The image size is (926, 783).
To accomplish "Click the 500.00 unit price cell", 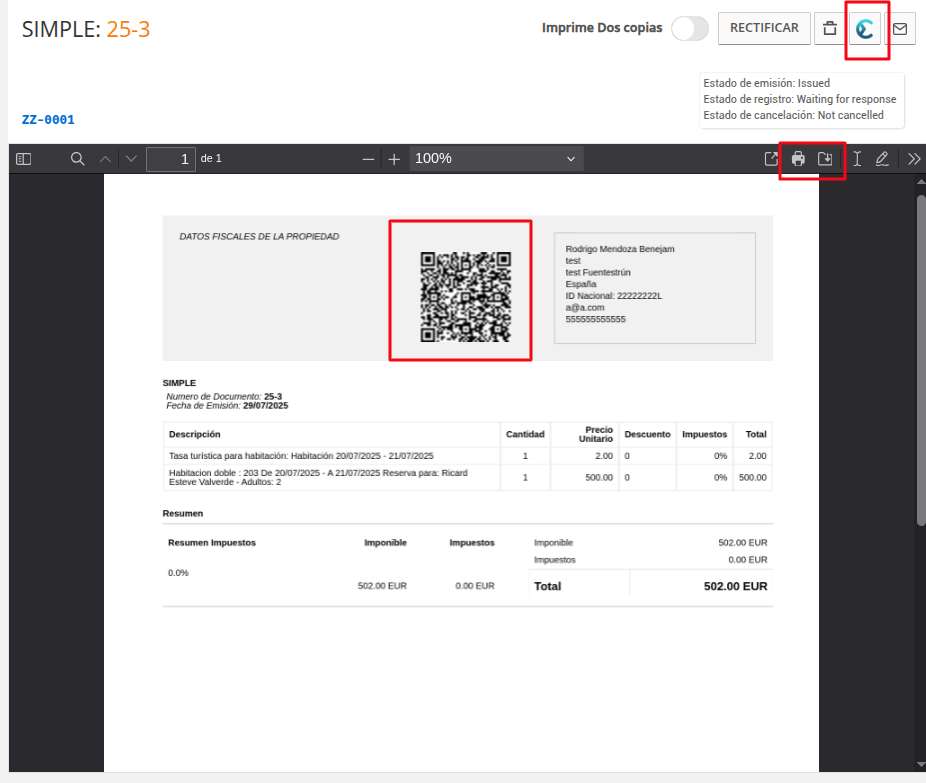I will [599, 477].
